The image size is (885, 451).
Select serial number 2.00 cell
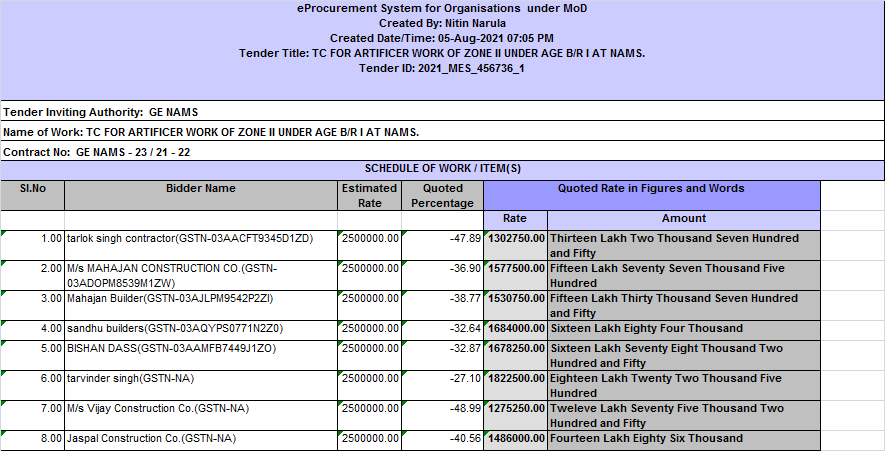point(33,275)
